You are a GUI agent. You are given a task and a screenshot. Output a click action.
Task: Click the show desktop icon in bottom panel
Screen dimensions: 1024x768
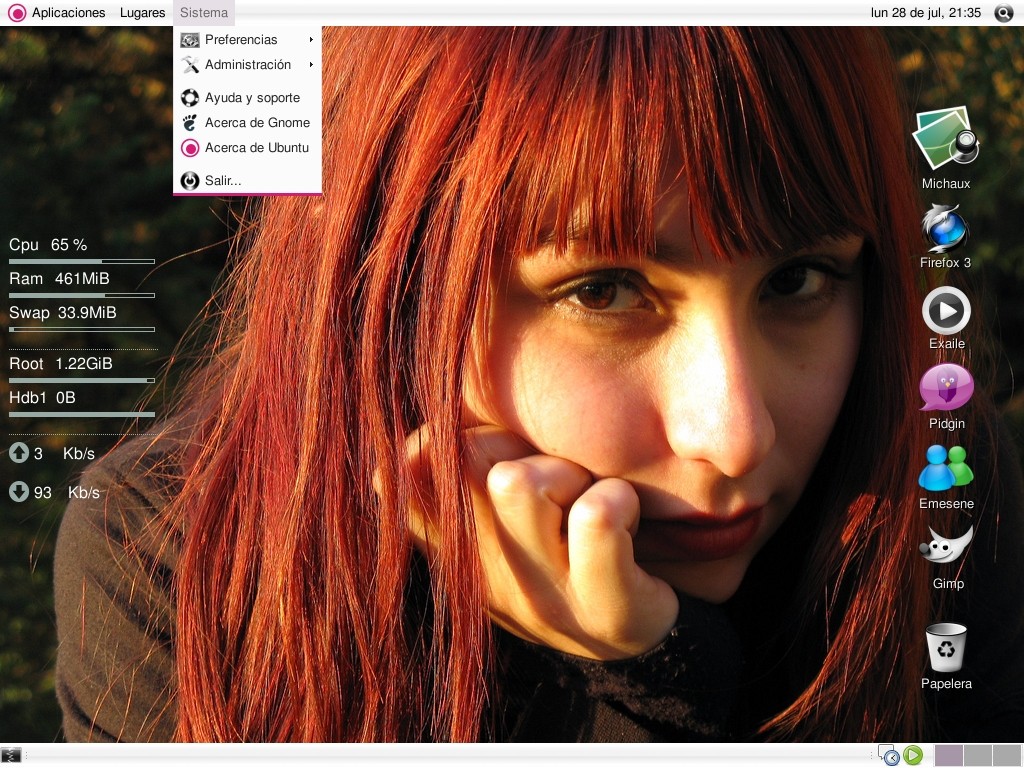coord(11,755)
